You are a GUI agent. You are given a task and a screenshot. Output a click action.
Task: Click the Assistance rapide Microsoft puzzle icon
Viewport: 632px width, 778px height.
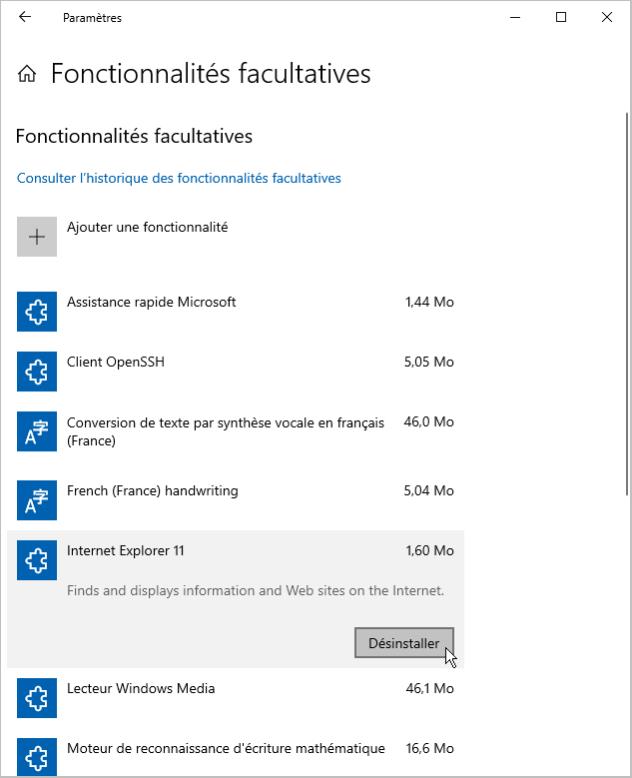(x=37, y=312)
